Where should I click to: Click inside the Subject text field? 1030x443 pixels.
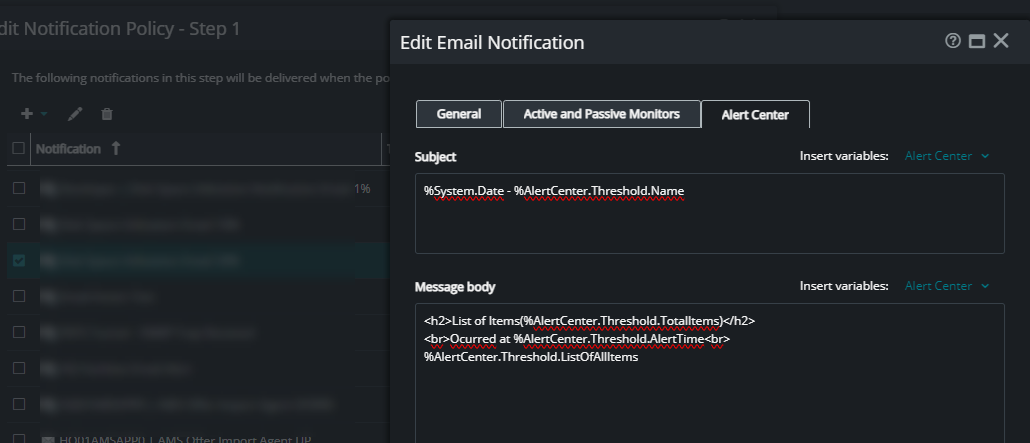709,214
